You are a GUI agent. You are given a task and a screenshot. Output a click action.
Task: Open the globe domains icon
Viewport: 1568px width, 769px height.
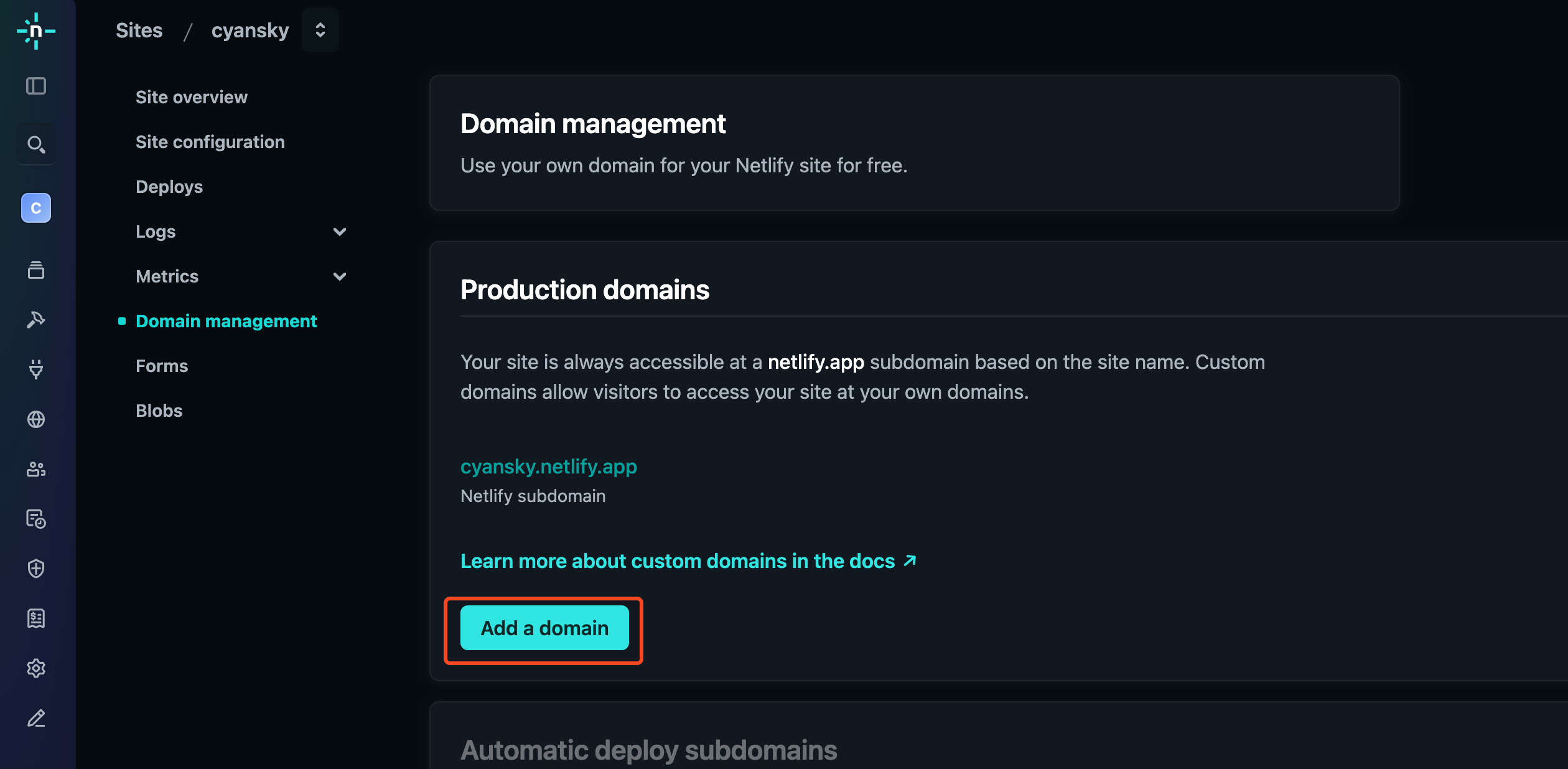coord(36,419)
